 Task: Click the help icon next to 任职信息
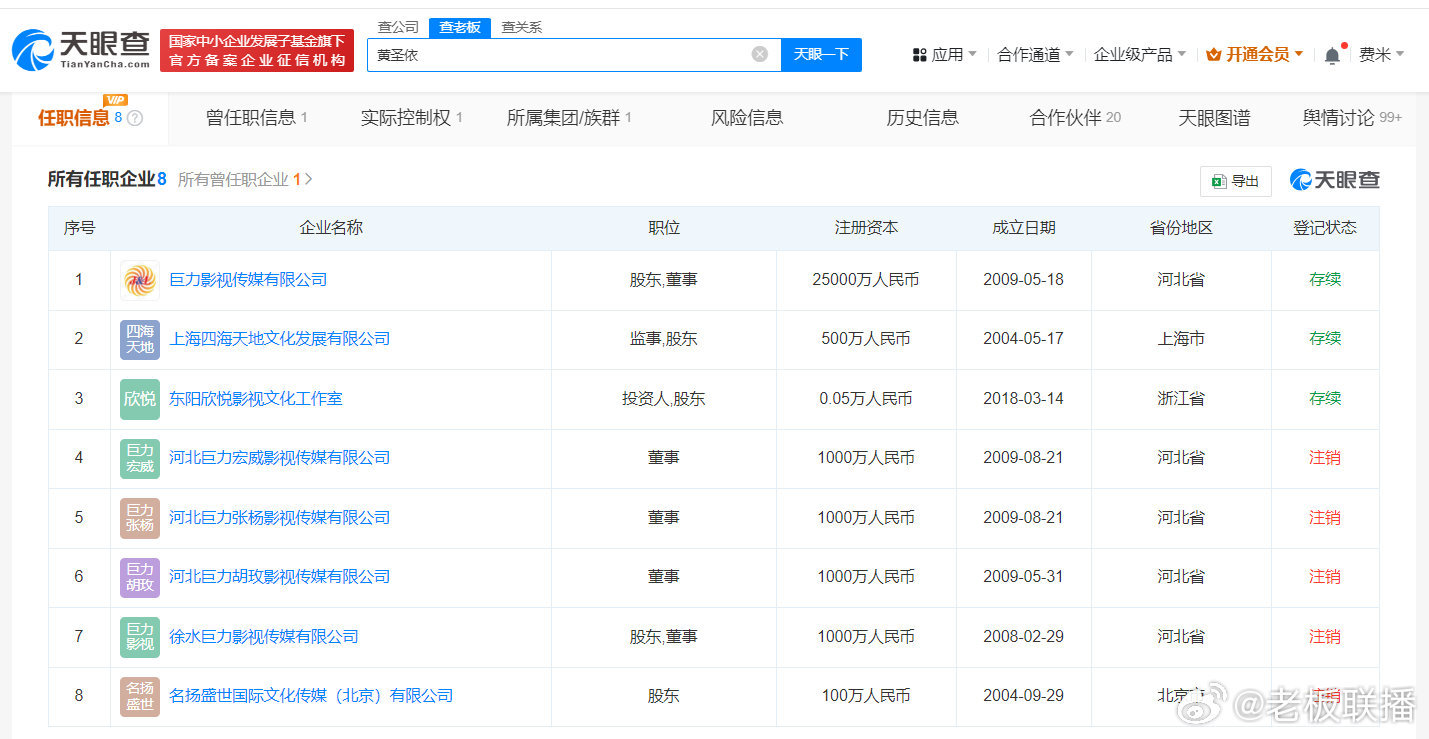coord(135,118)
